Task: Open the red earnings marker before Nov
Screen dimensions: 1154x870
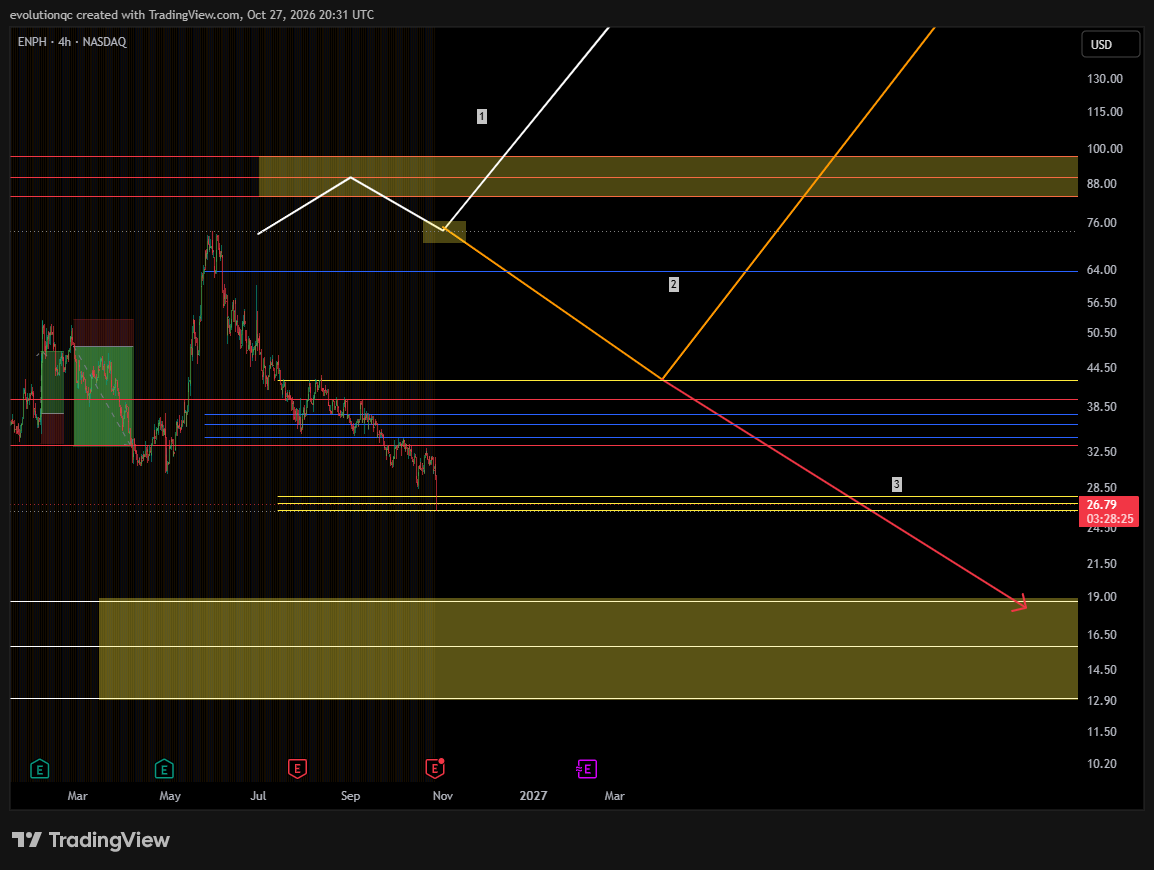Action: [x=435, y=769]
